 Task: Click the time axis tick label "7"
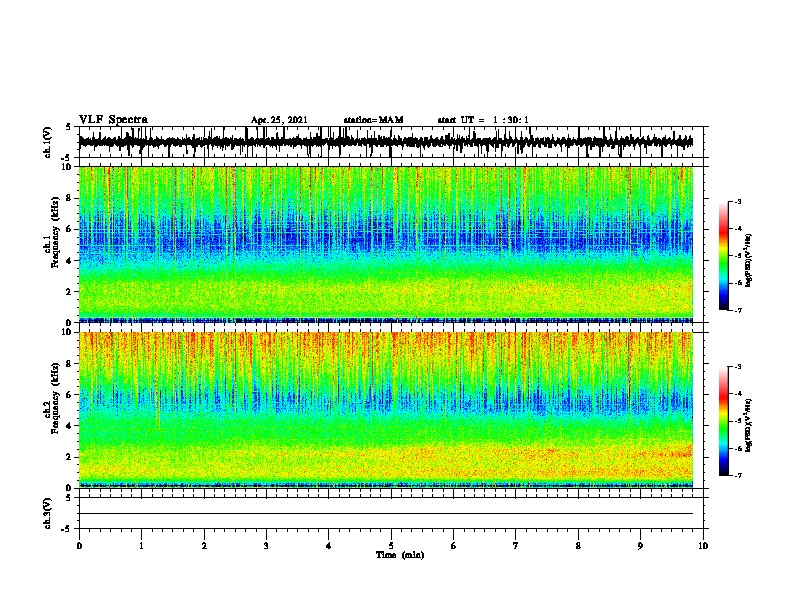[516, 546]
